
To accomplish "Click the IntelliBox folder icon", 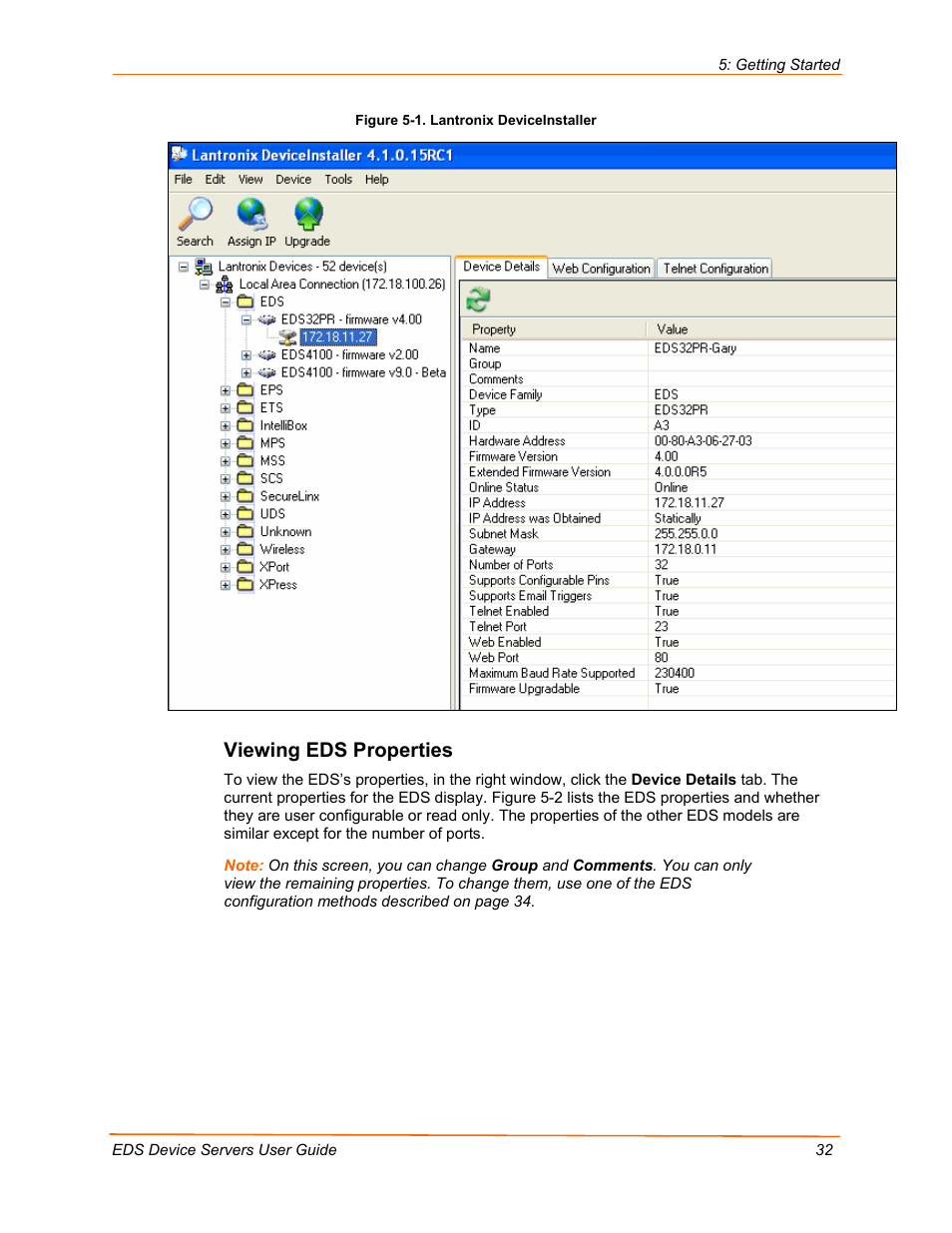I will click(245, 425).
